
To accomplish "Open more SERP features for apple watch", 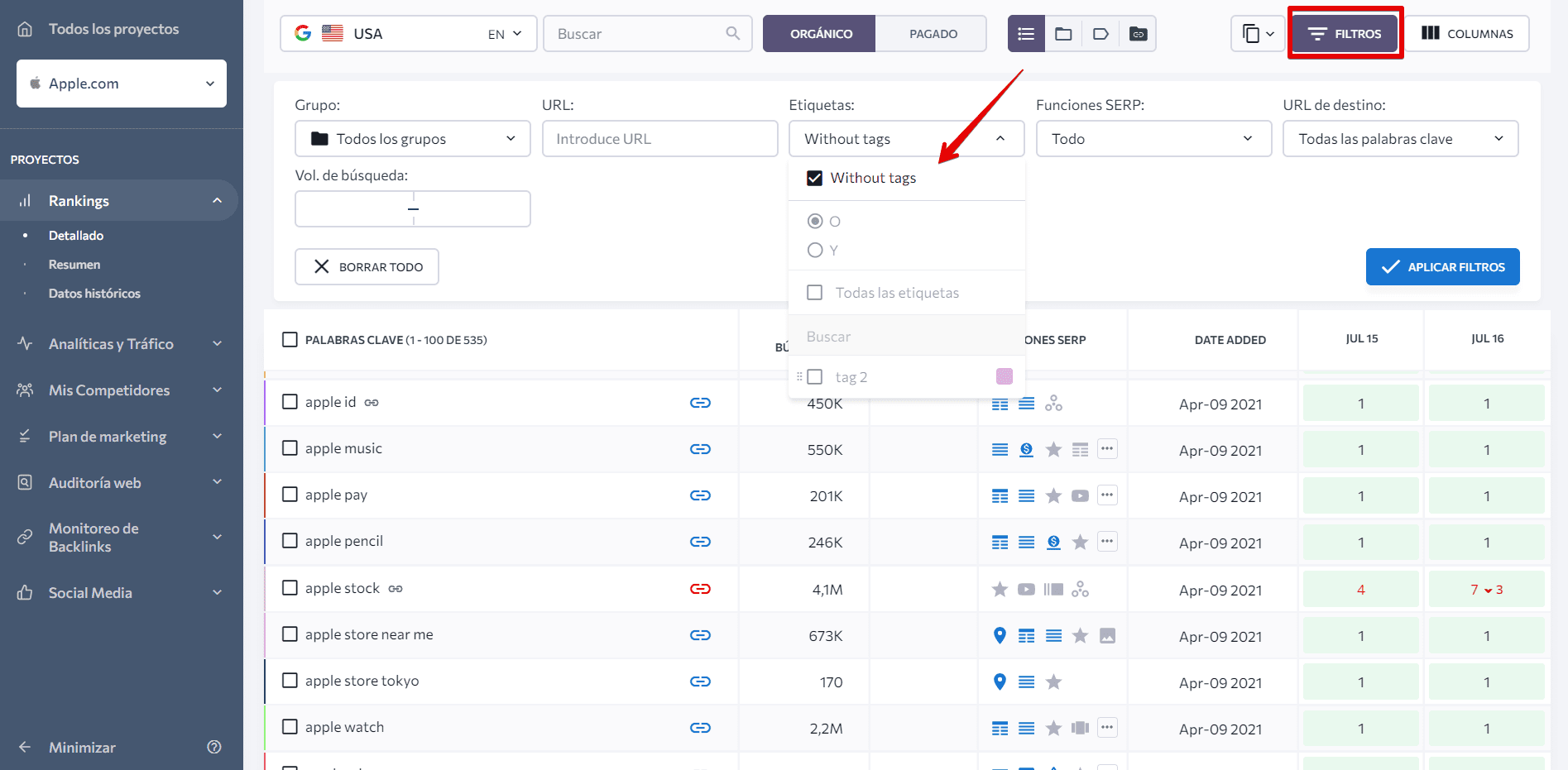I will click(x=1107, y=728).
